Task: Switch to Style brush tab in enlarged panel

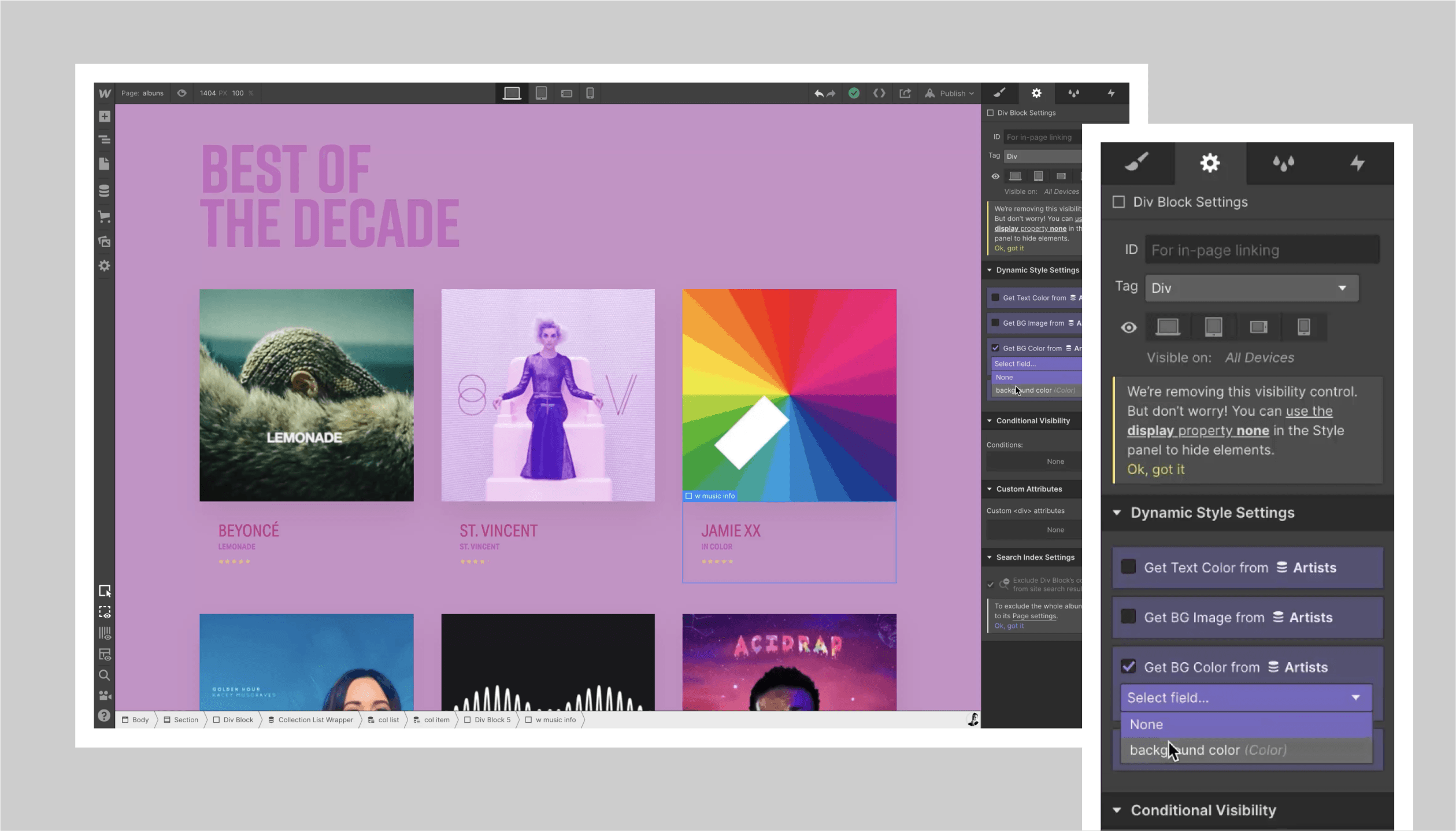Action: point(1137,163)
